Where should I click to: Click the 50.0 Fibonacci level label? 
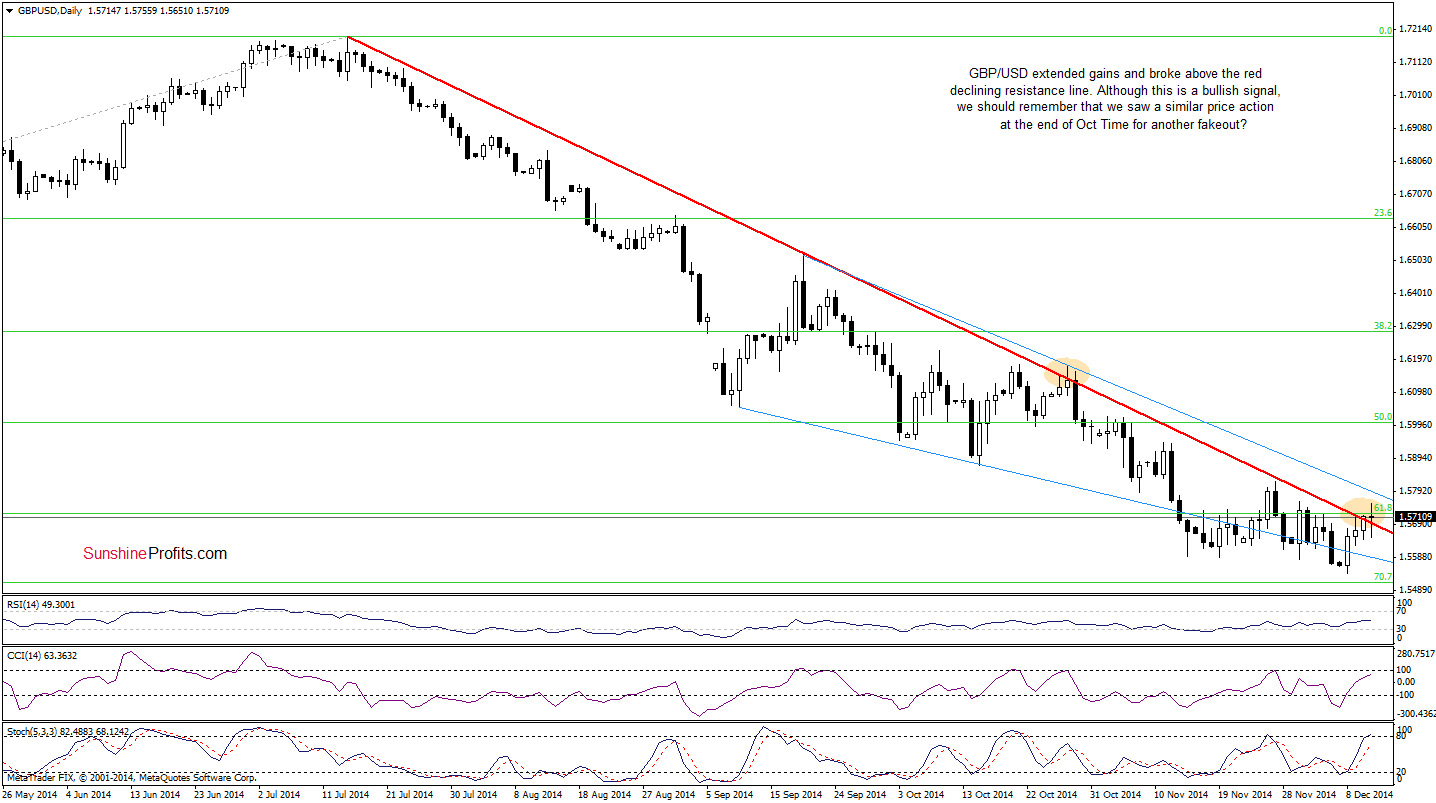coord(1383,417)
